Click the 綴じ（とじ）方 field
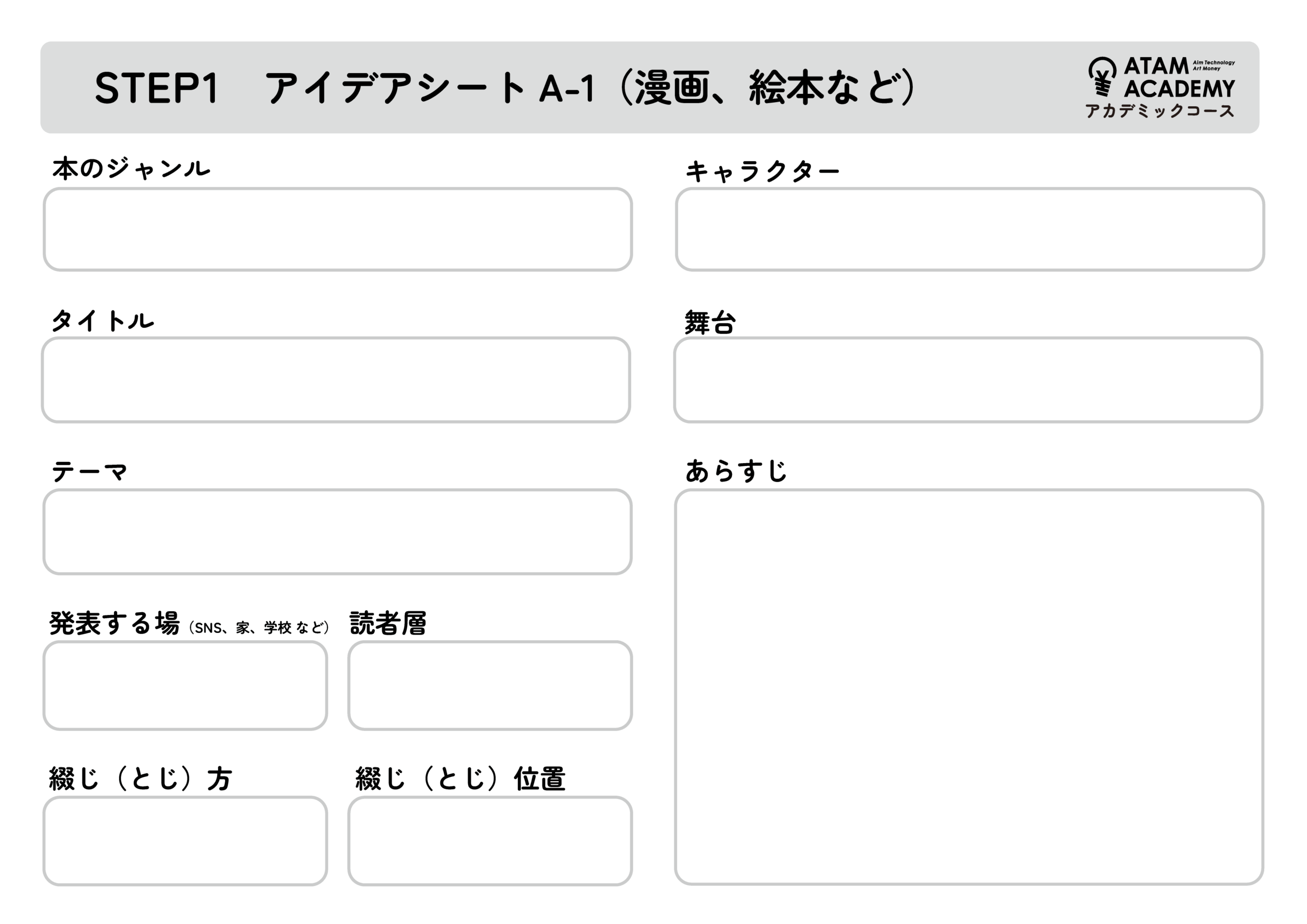The width and height of the screenshot is (1307, 924). pyautogui.click(x=185, y=841)
